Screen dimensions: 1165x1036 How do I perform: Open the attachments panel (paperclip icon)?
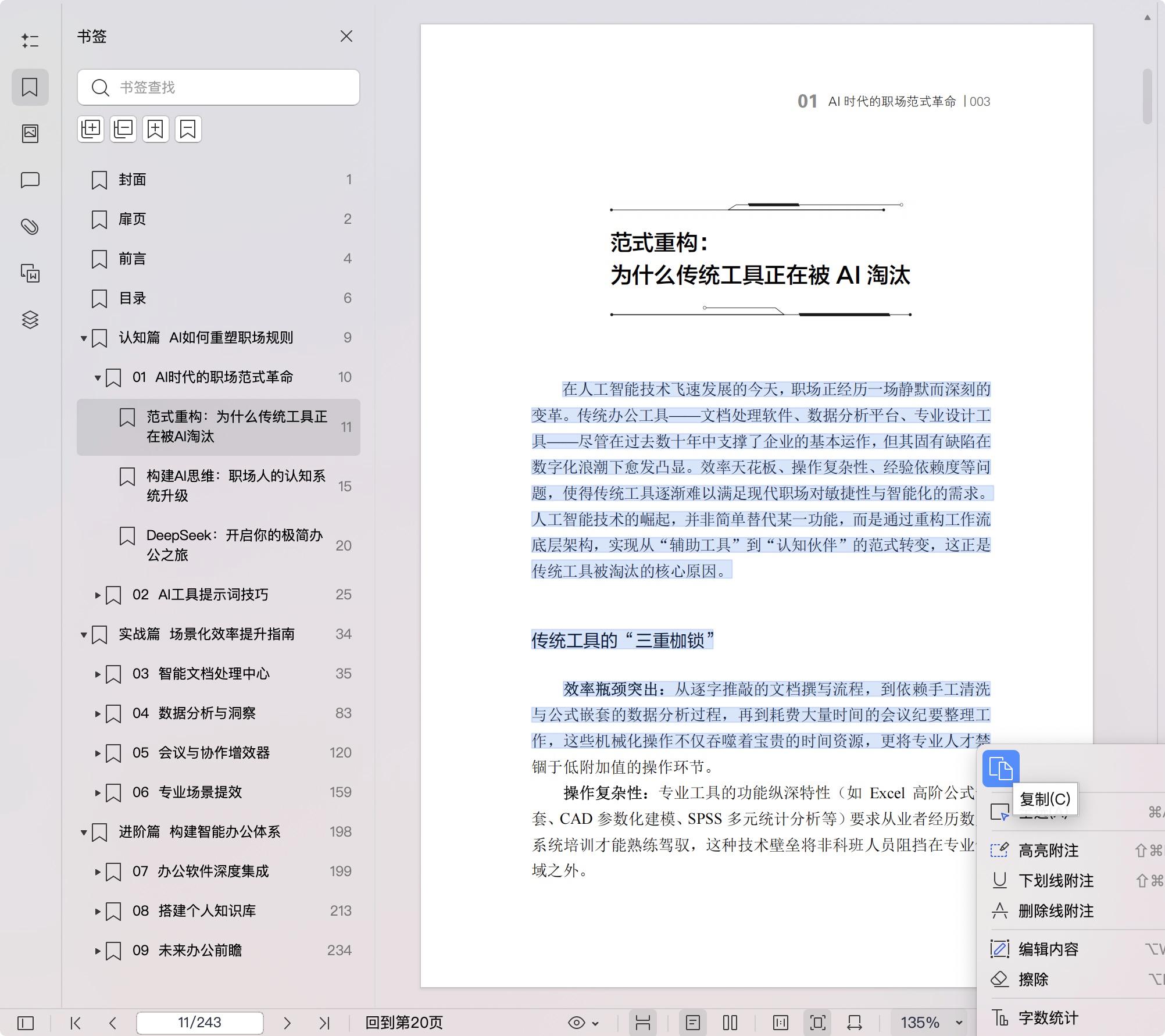pos(30,227)
